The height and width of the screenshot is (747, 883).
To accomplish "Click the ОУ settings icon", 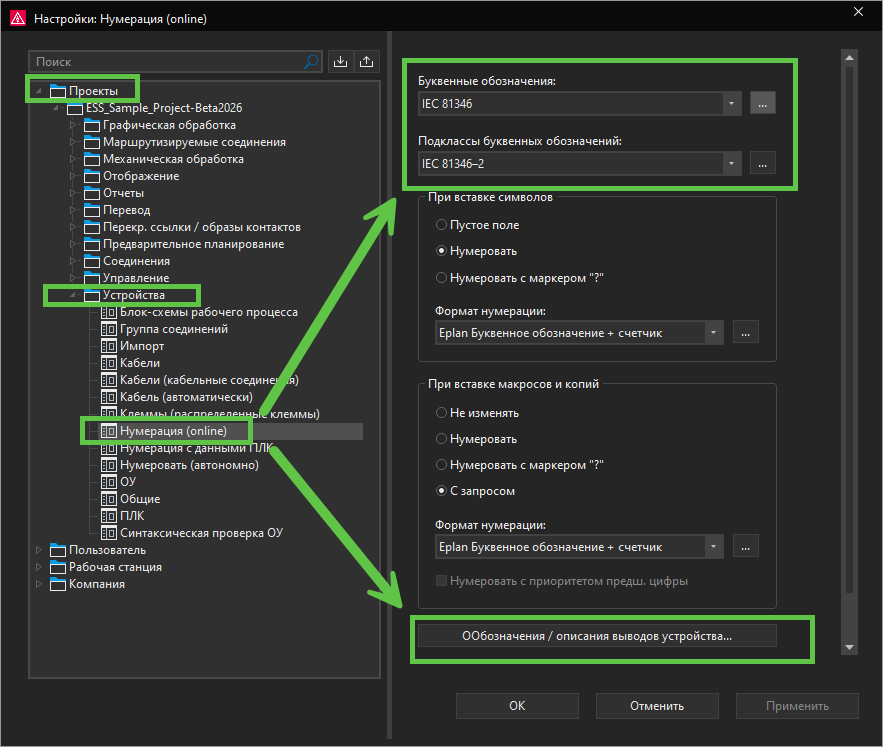I will click(109, 482).
